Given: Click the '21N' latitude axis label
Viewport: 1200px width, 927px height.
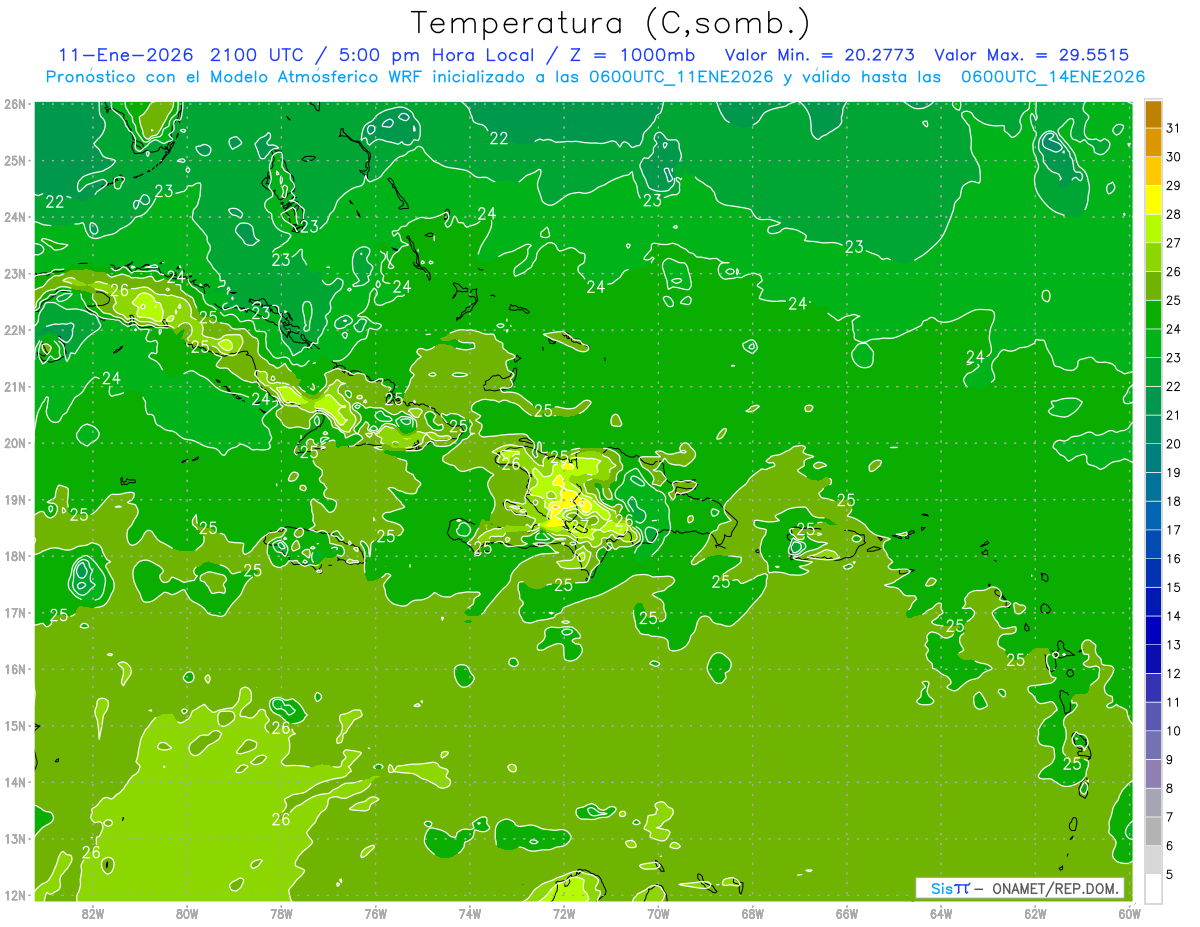Looking at the screenshot, I should point(15,386).
